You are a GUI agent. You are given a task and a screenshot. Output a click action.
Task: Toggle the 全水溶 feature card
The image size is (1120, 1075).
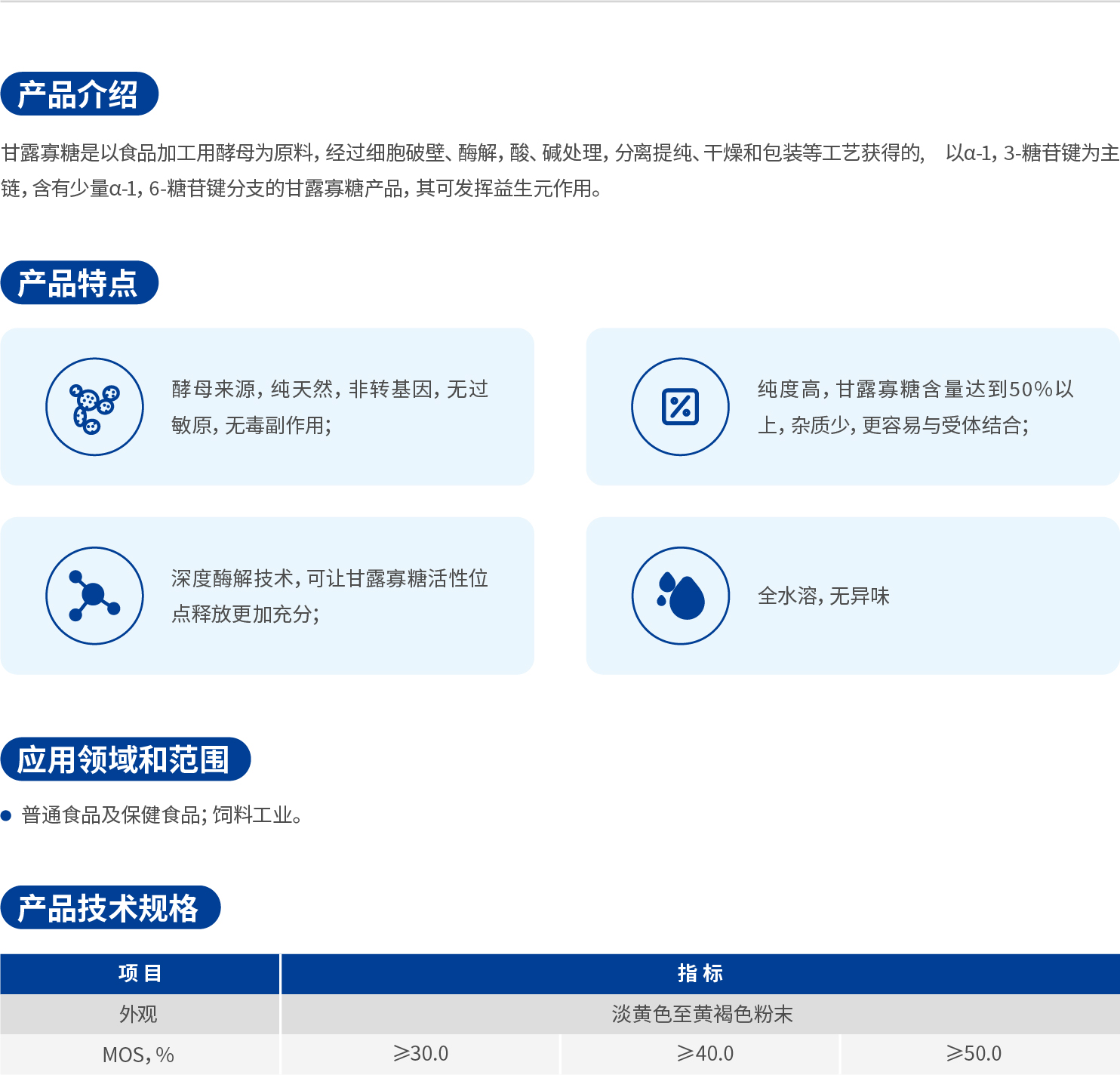point(853,595)
